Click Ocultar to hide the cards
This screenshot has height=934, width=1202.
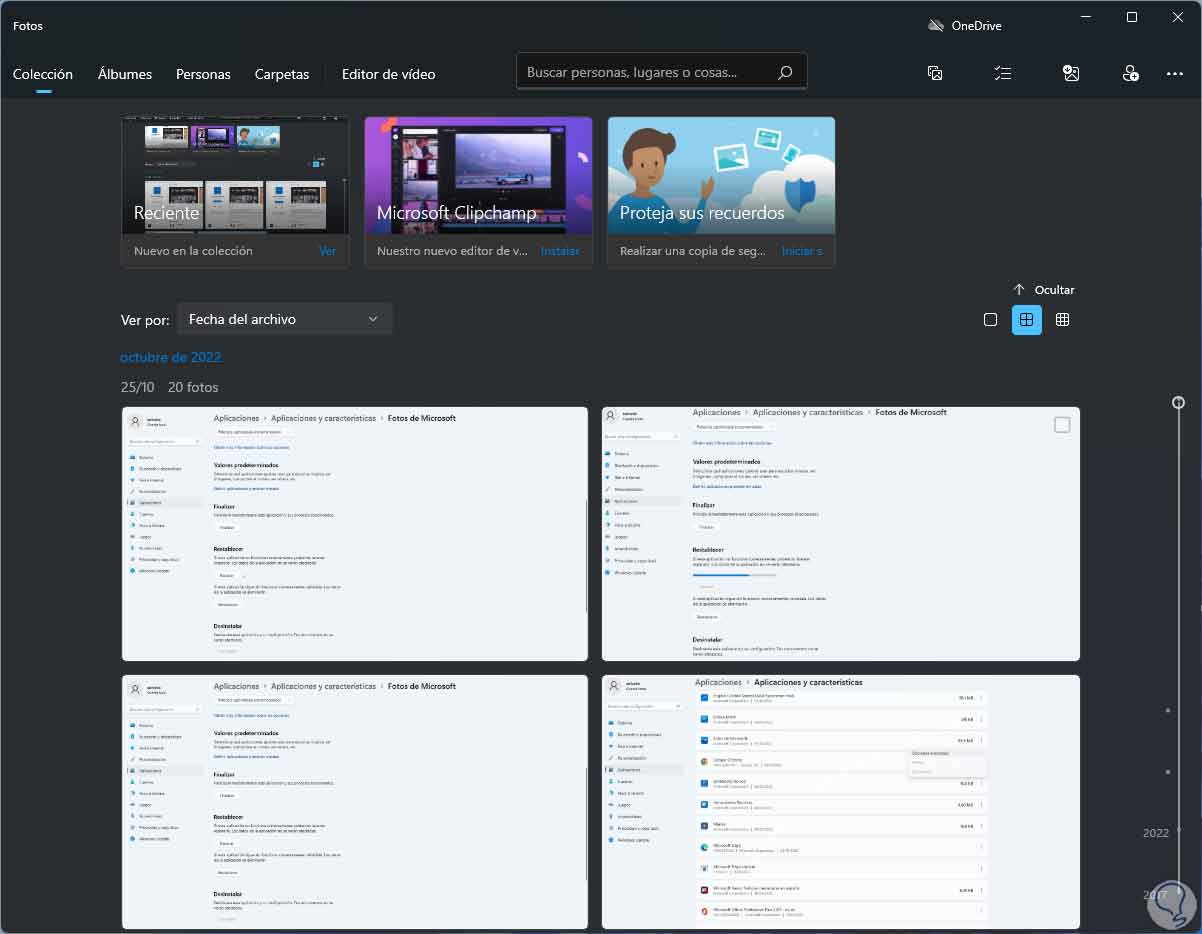[1043, 289]
